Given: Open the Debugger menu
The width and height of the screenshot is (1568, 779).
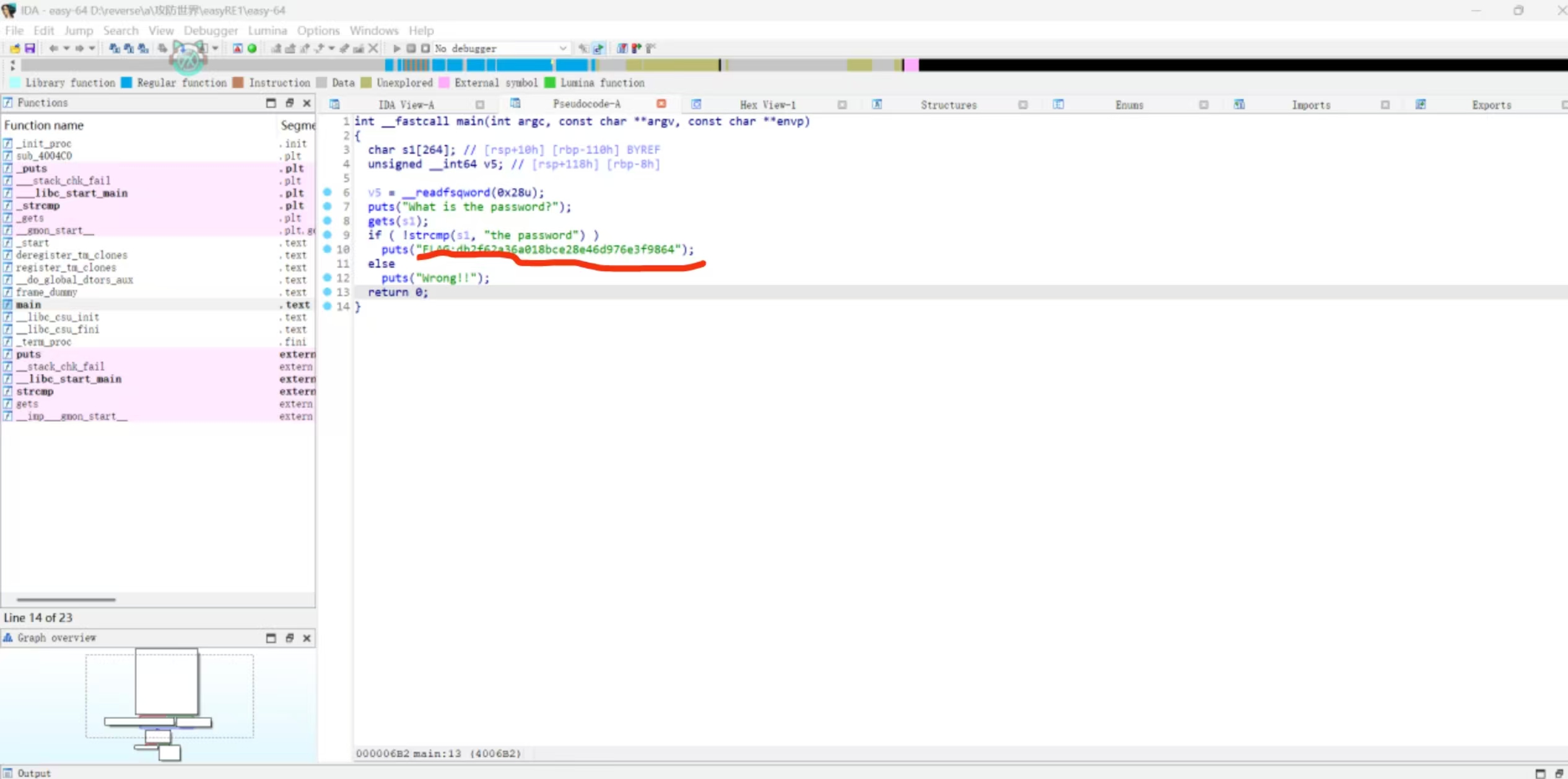Looking at the screenshot, I should [x=211, y=30].
